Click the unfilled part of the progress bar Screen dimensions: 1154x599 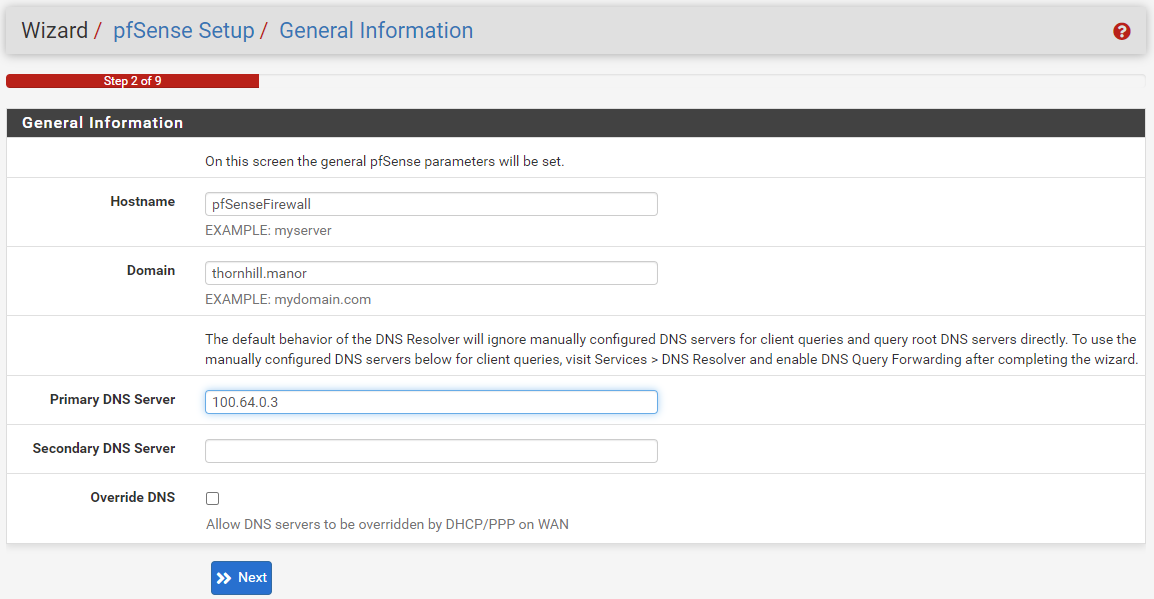[x=702, y=81]
